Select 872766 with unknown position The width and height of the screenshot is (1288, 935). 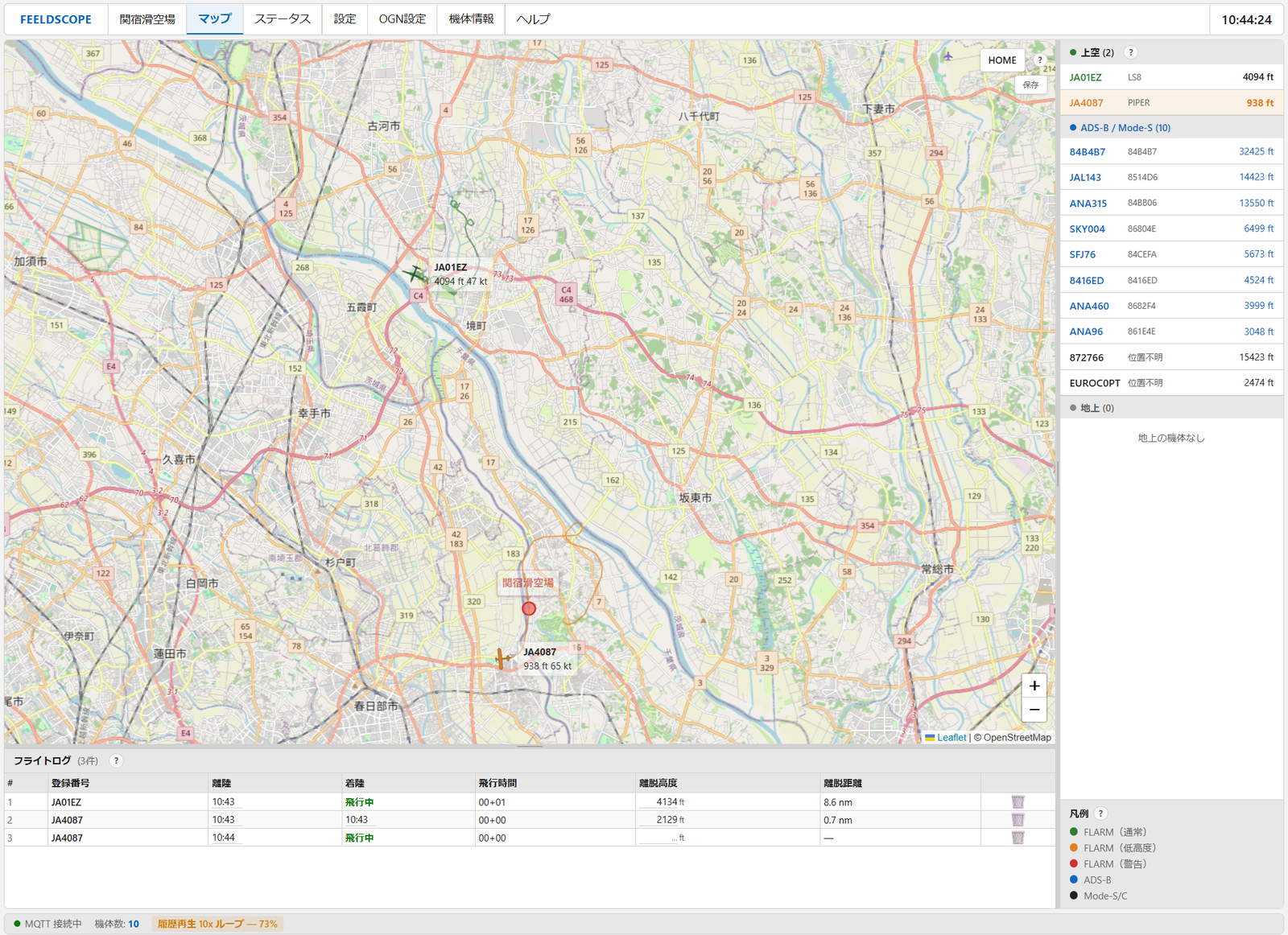tap(1171, 357)
